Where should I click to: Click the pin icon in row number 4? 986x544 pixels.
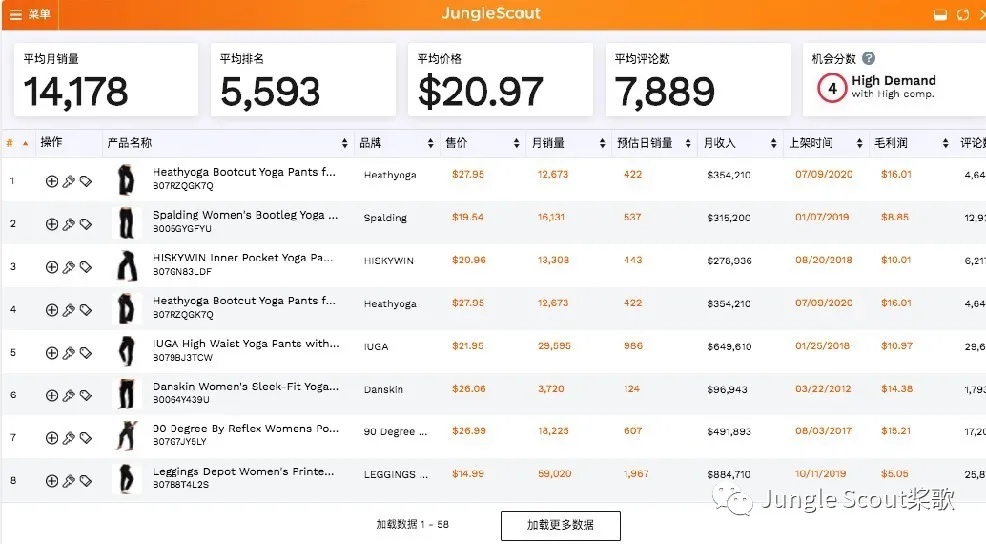point(69,309)
